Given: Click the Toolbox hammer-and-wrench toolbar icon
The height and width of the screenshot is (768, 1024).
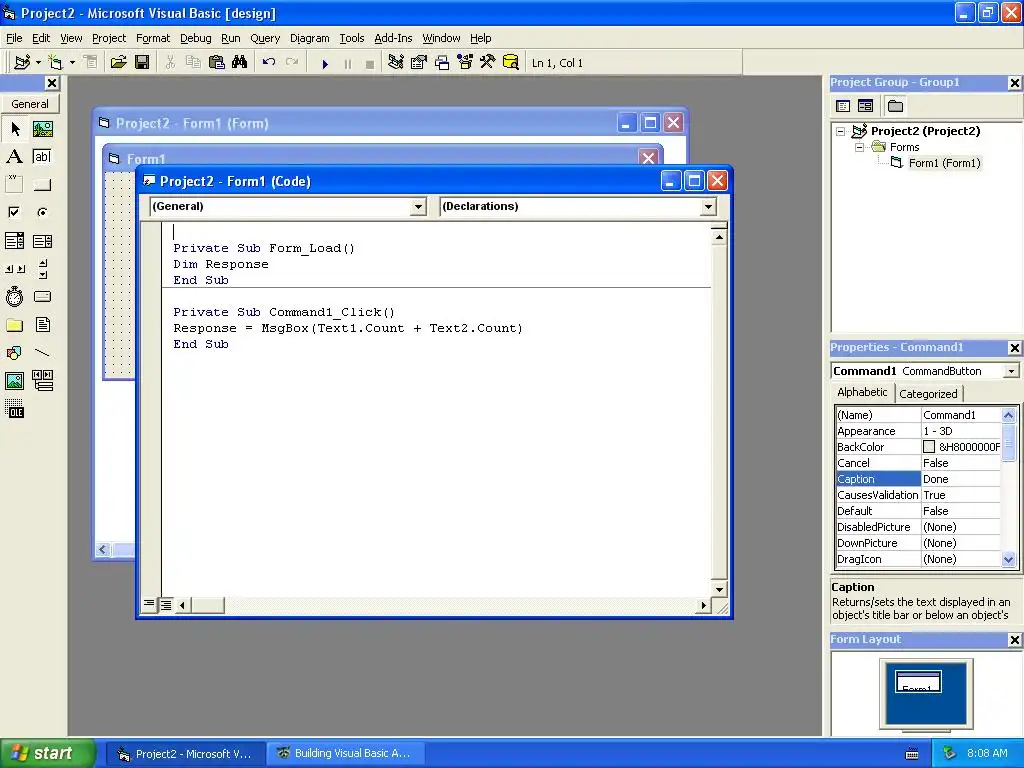Looking at the screenshot, I should pyautogui.click(x=488, y=63).
